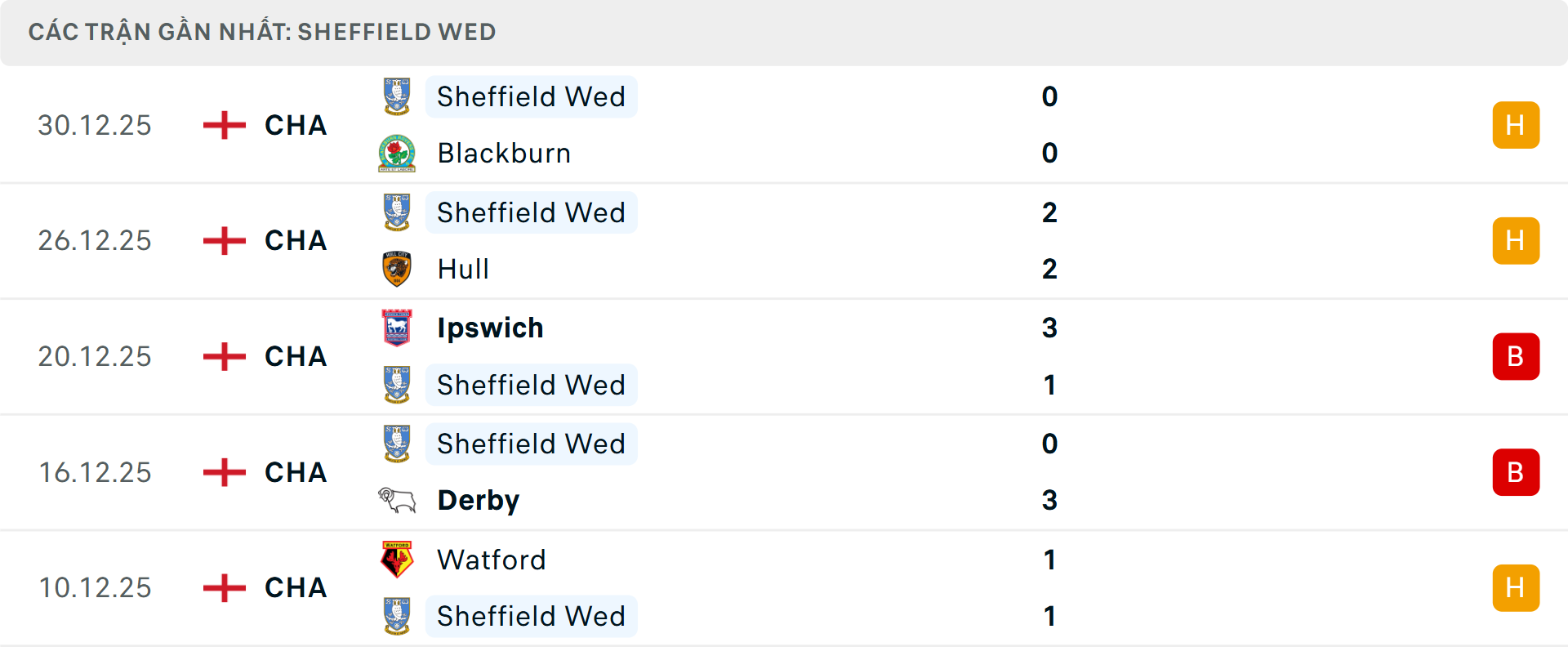
Task: Select the Watford club badge
Action: [x=397, y=560]
